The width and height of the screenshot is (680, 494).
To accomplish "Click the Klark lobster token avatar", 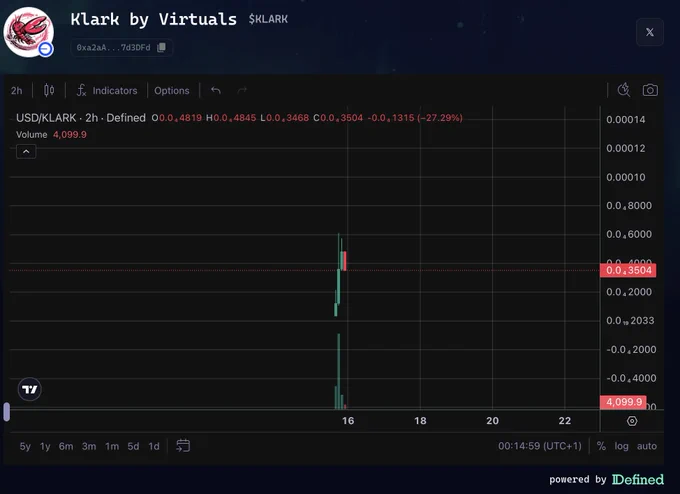I will point(29,32).
